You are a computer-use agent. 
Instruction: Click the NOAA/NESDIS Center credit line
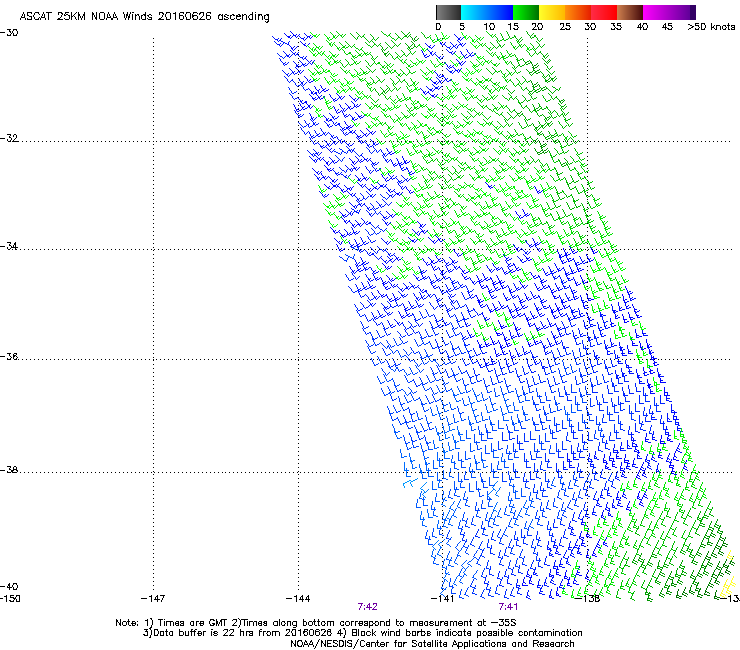coord(432,644)
